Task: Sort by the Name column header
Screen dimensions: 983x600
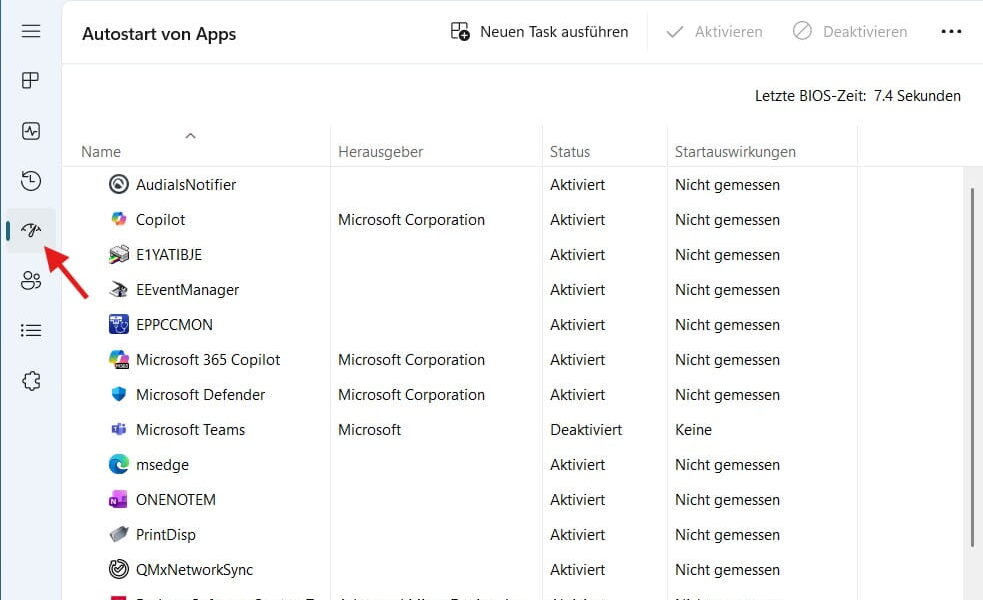Action: [101, 152]
